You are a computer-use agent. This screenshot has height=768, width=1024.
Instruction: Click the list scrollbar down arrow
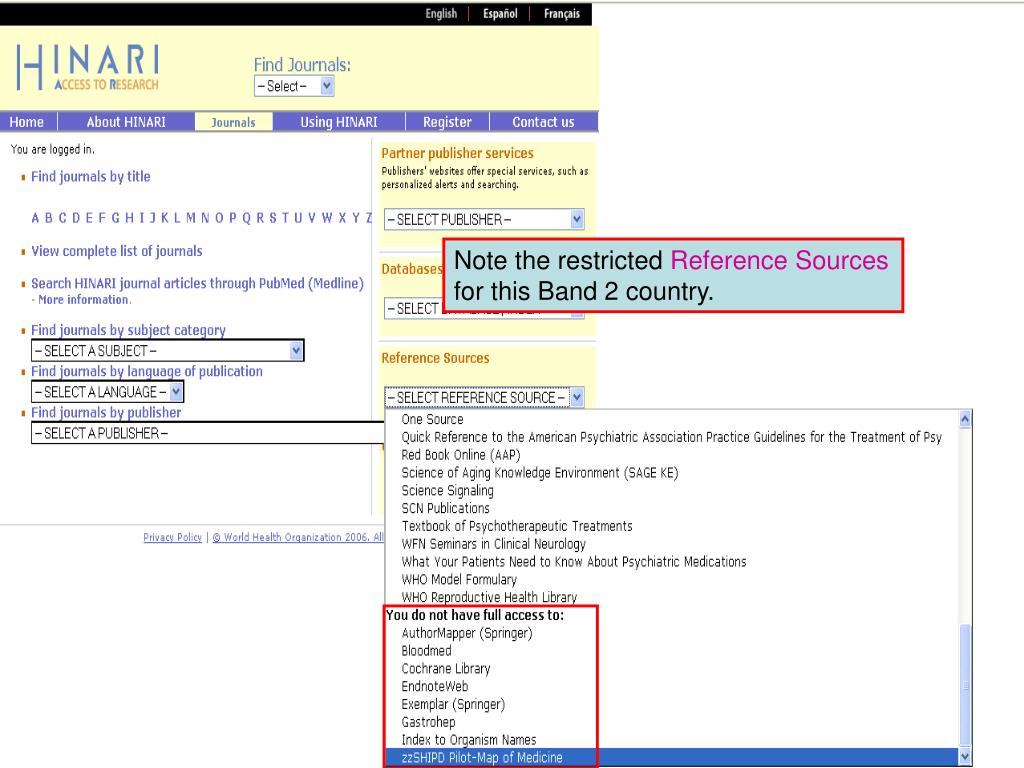965,757
